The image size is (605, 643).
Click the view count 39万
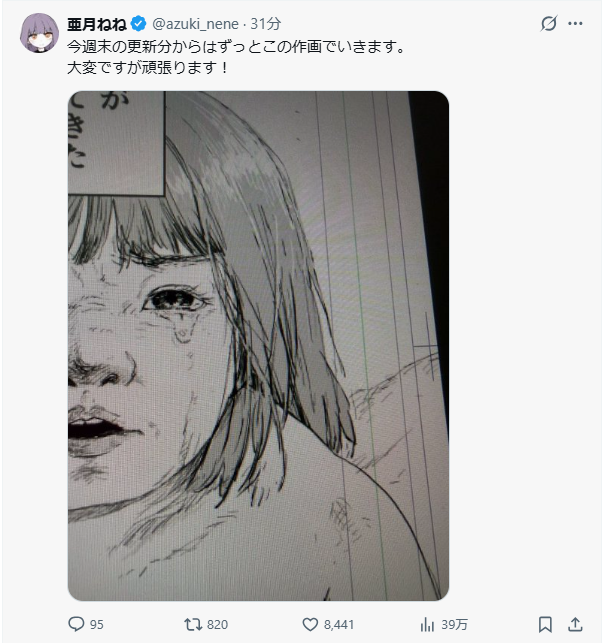click(x=454, y=624)
